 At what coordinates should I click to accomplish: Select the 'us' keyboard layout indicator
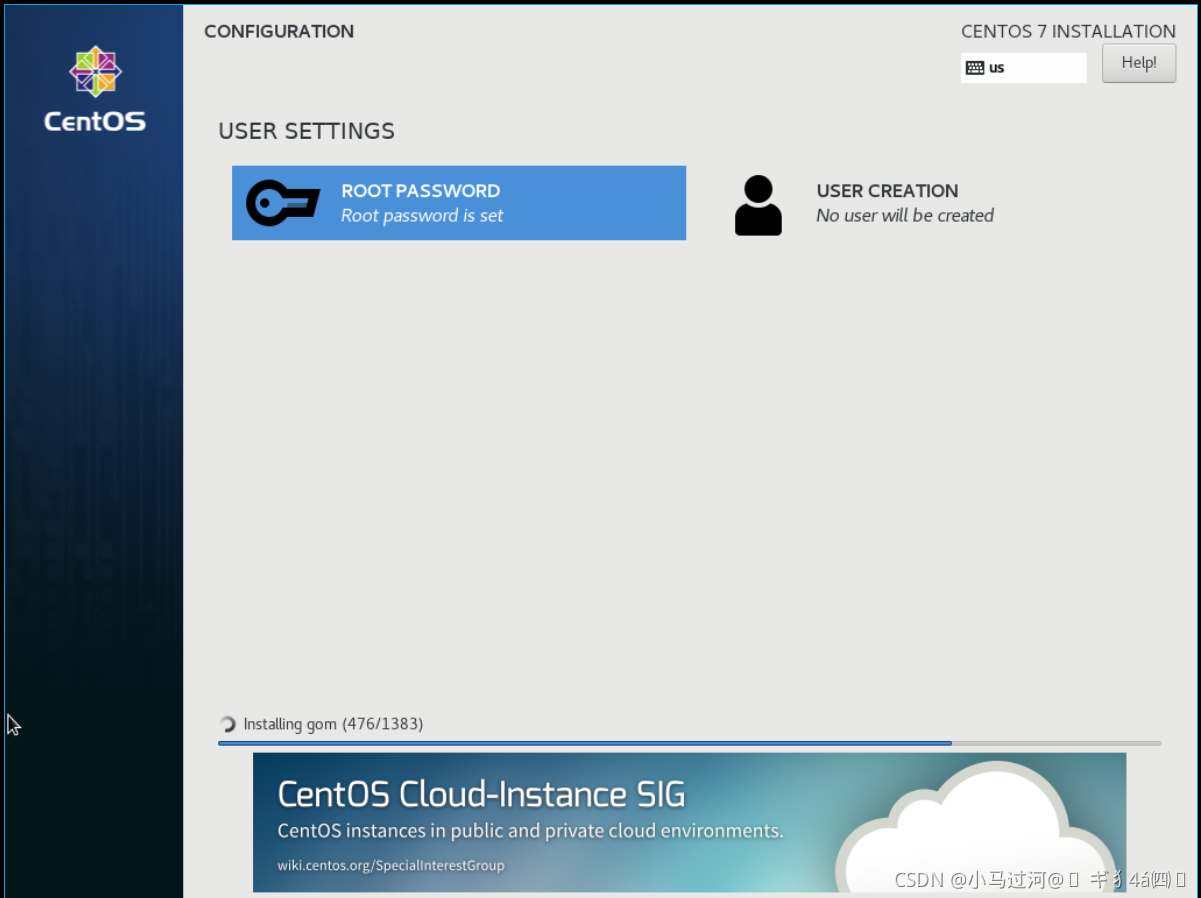(x=1024, y=68)
